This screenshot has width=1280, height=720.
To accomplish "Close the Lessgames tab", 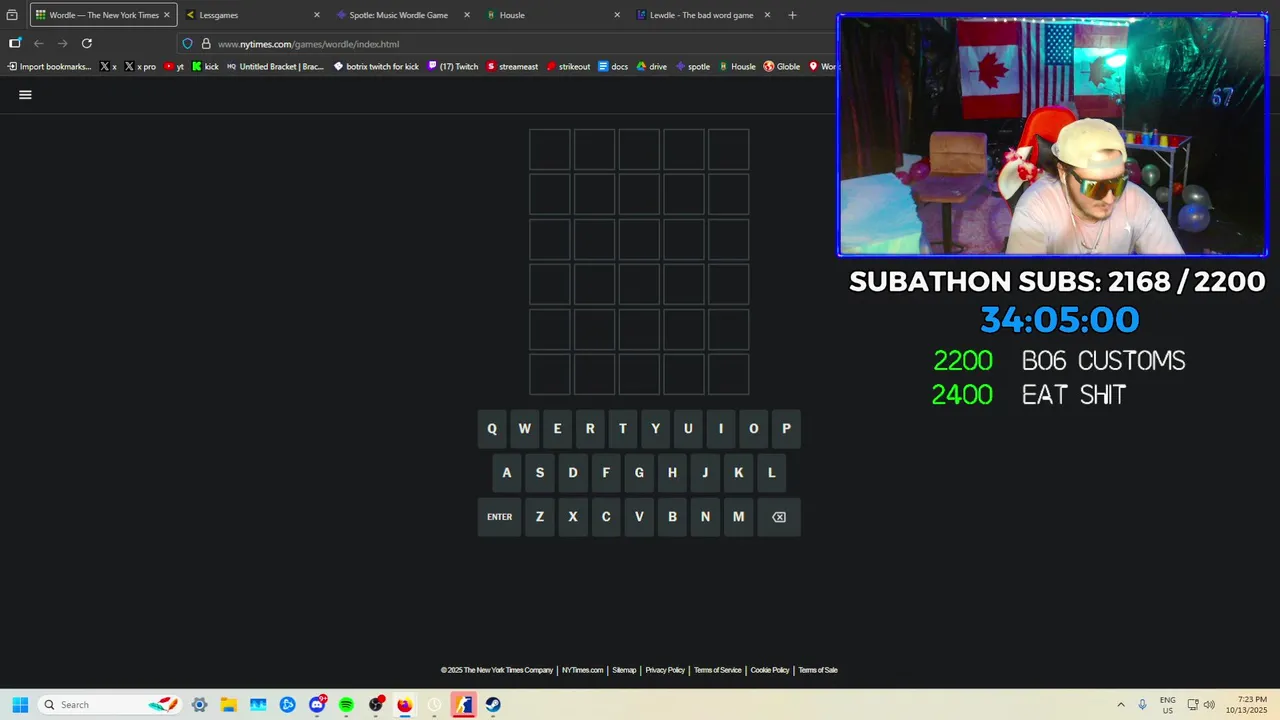I will point(317,15).
